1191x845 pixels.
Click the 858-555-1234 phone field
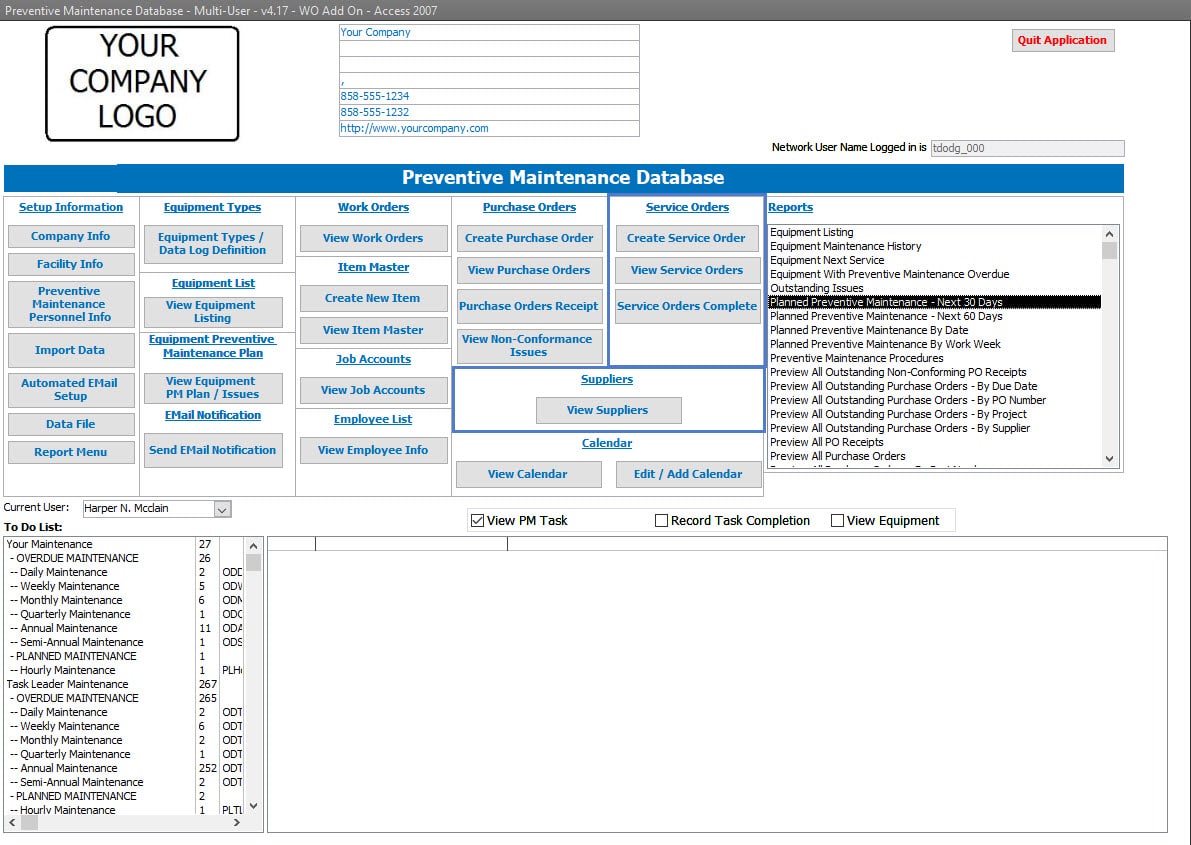[489, 97]
